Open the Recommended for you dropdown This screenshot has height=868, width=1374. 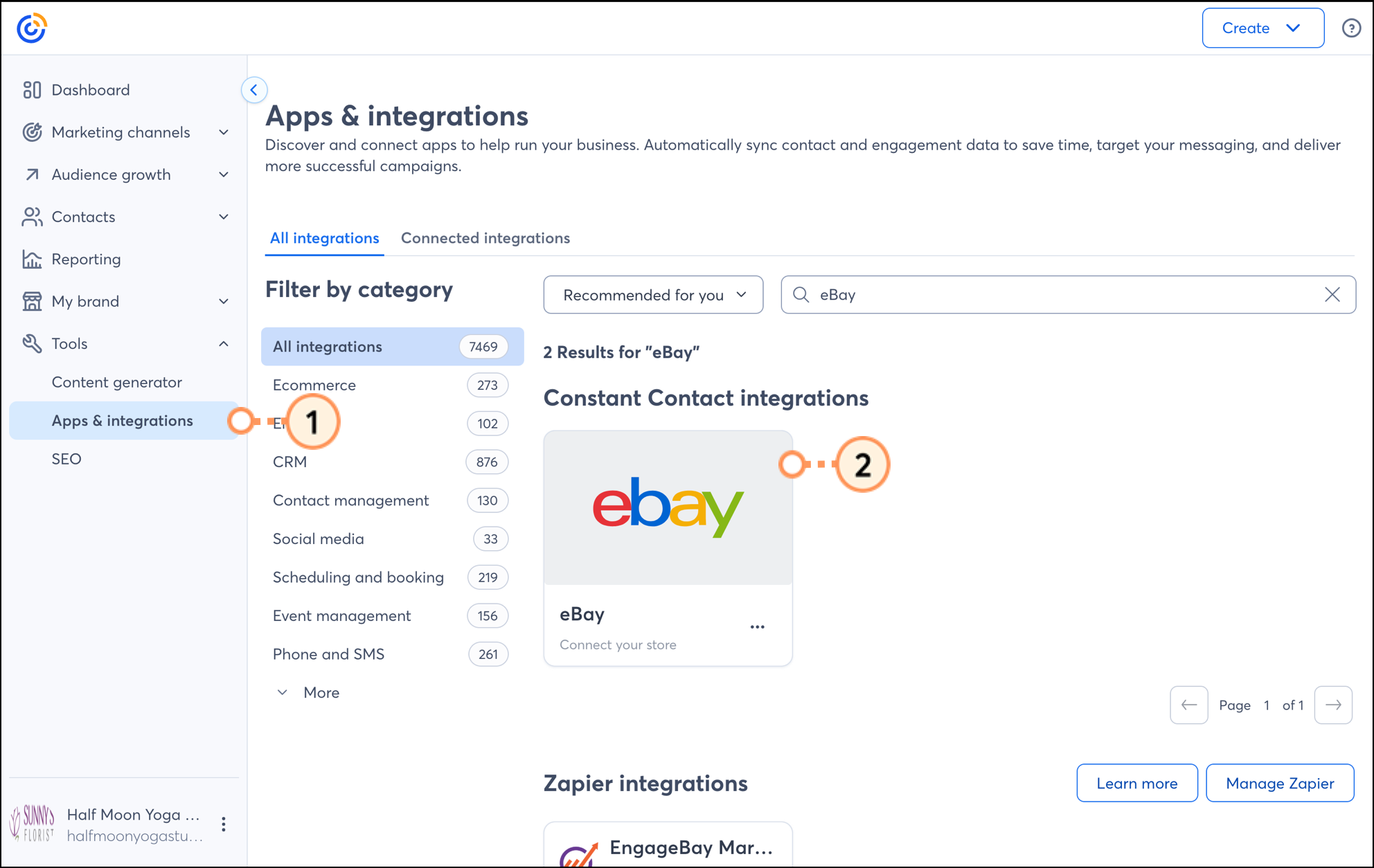click(653, 295)
